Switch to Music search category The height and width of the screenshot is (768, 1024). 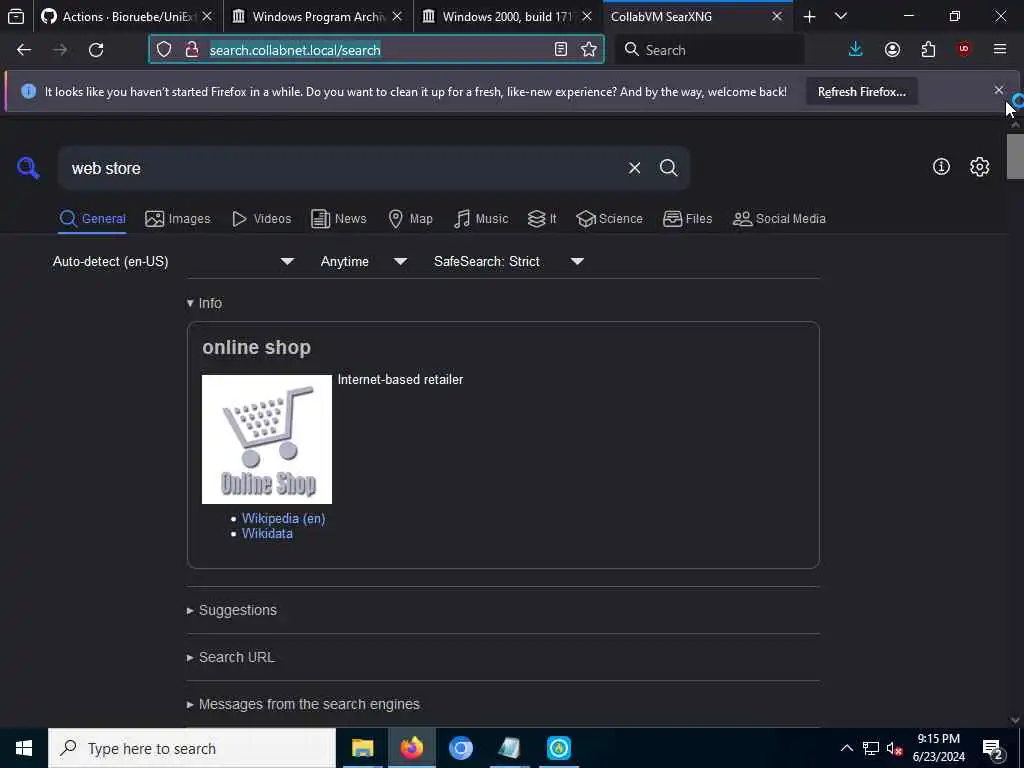pyautogui.click(x=481, y=219)
